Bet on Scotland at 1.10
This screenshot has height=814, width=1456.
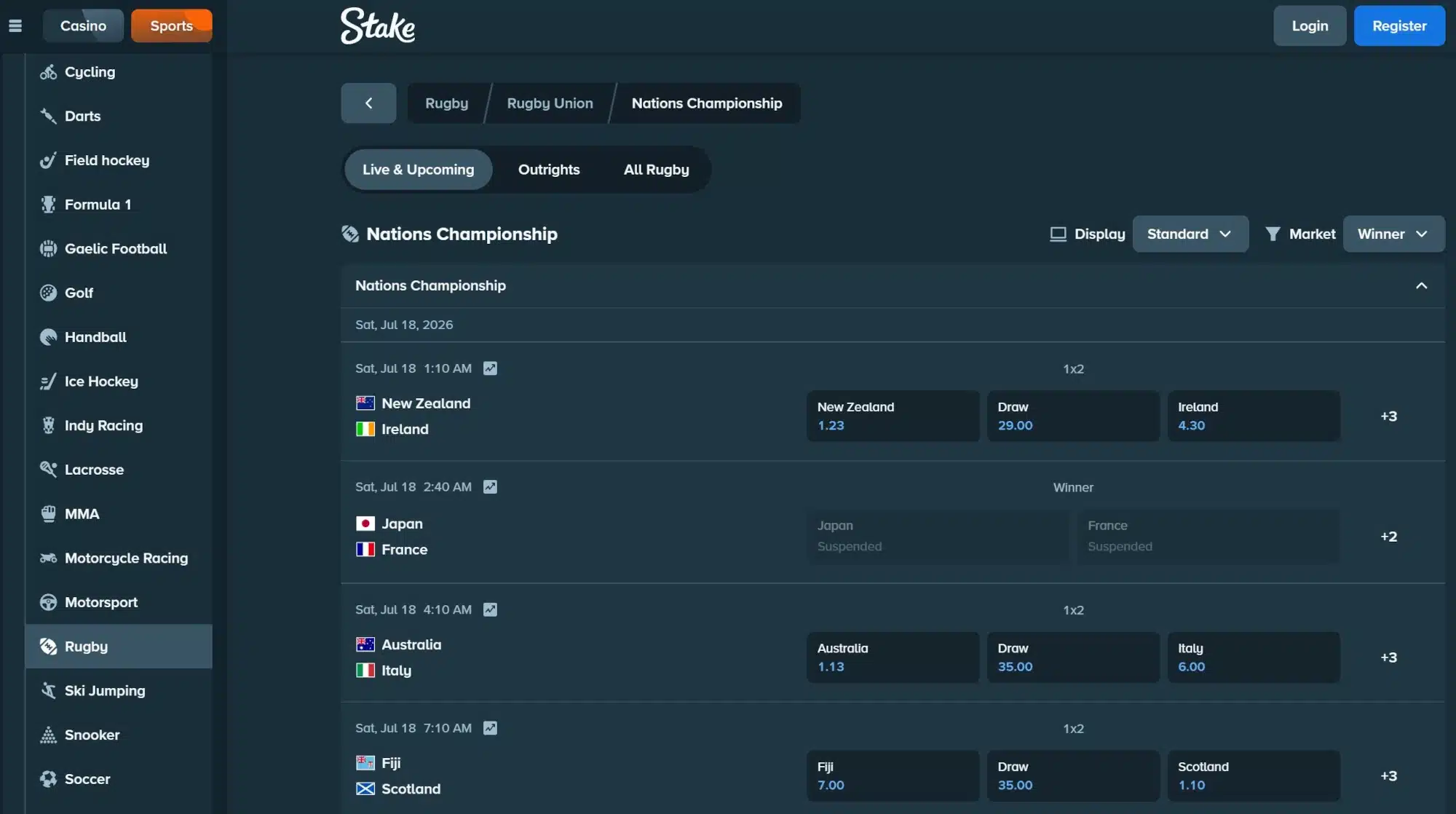pos(1254,776)
